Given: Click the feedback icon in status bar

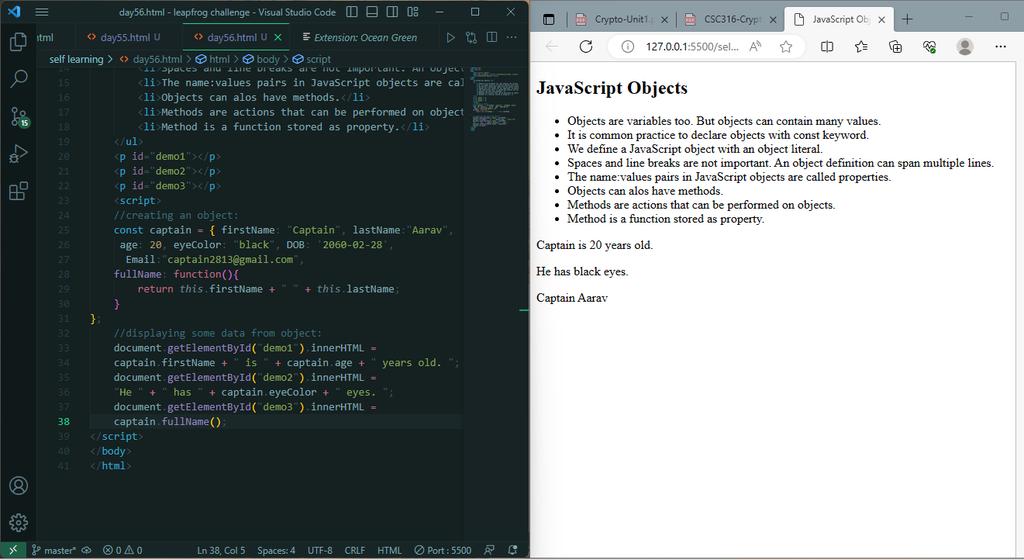Looking at the screenshot, I should click(x=489, y=550).
